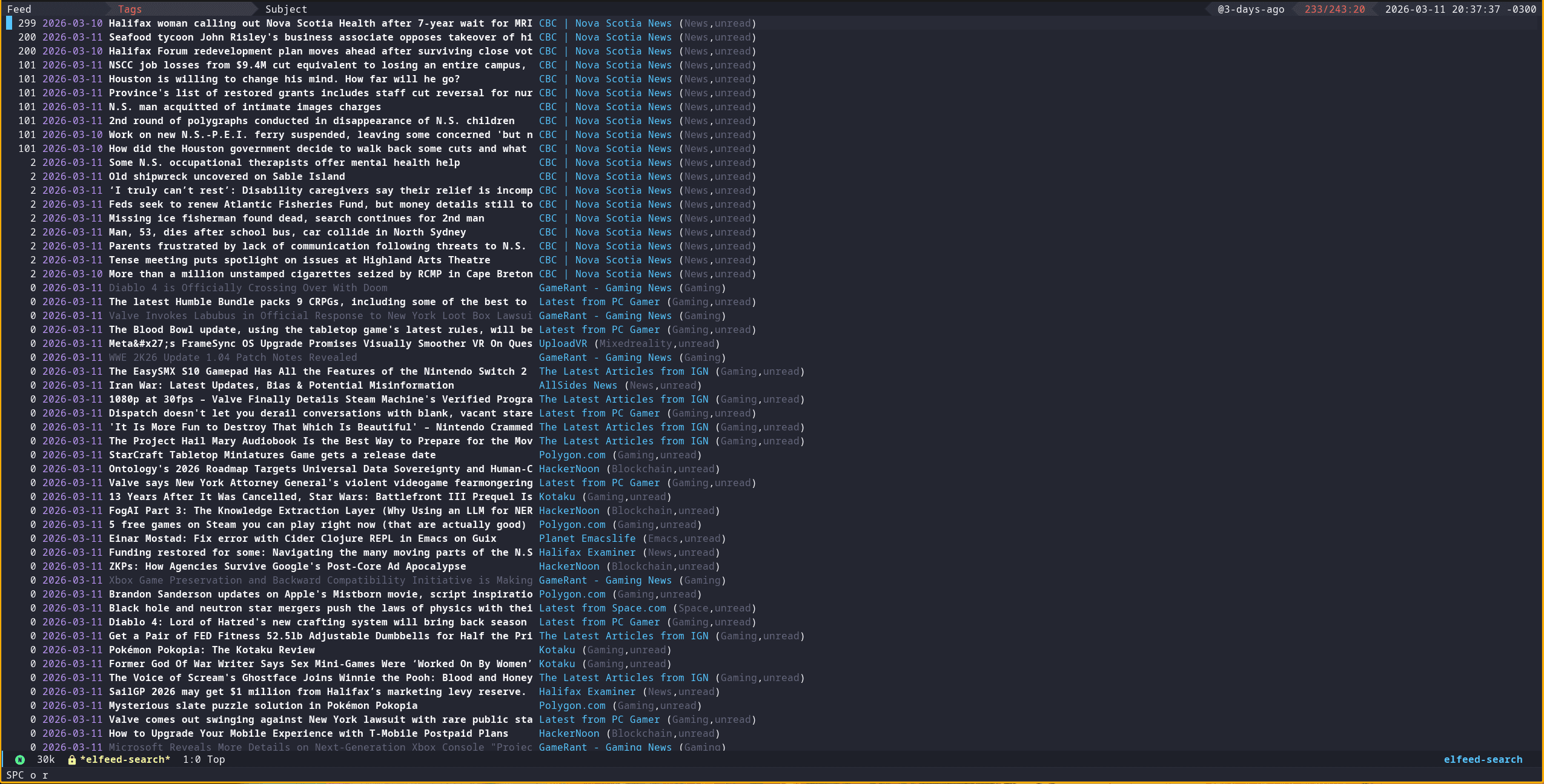Click the *elfeed-search* buffer name in modeline

(125, 759)
